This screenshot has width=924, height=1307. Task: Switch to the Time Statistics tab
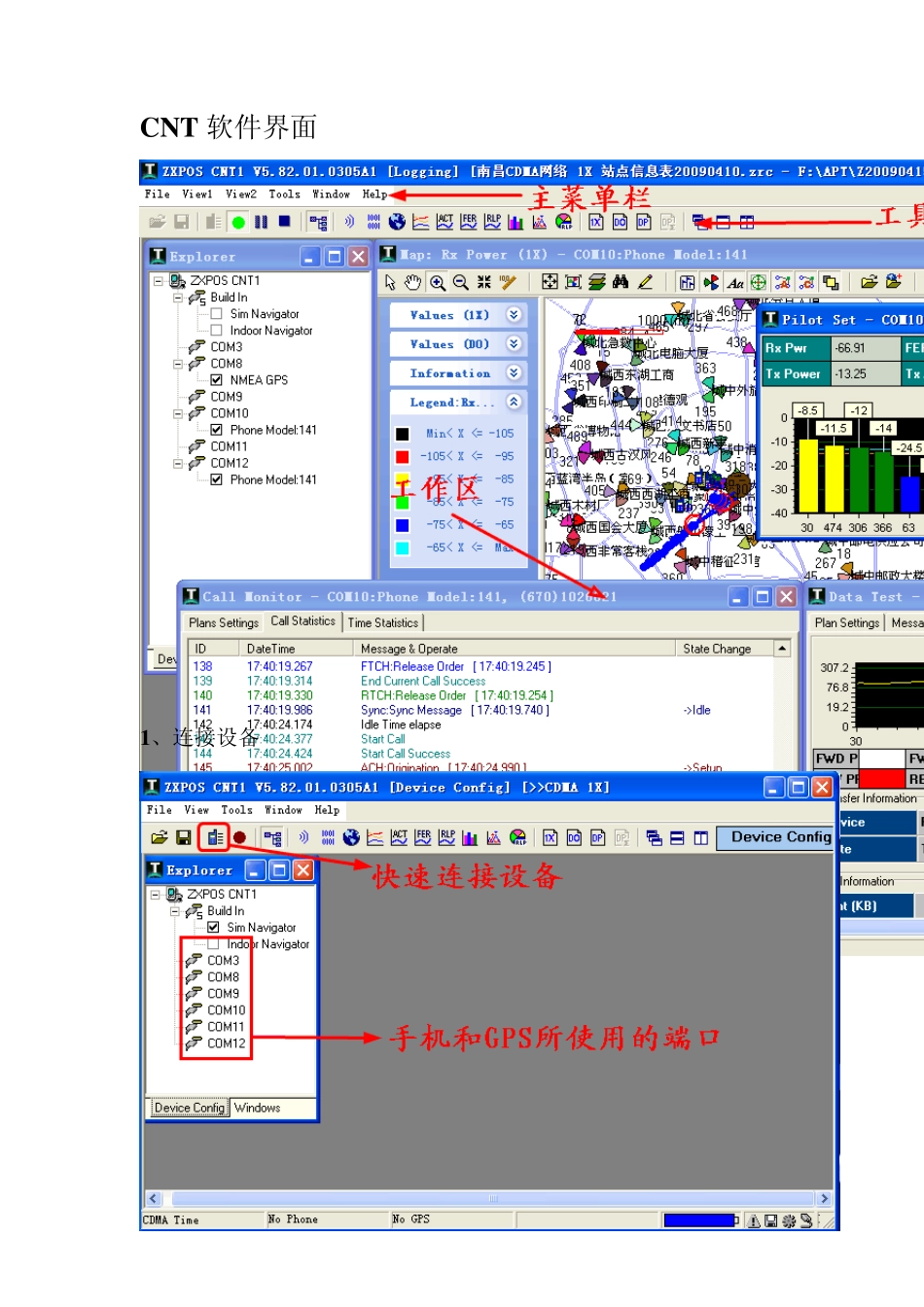click(383, 622)
